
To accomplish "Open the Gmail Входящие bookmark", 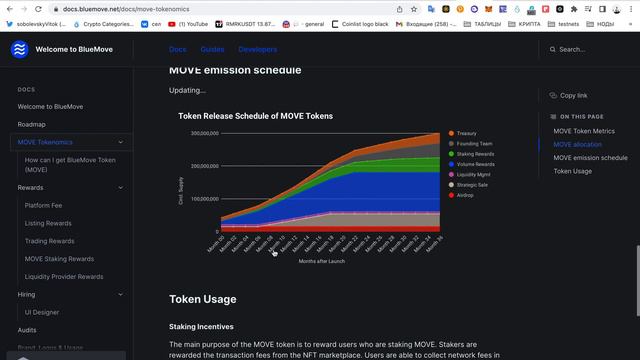I will click(x=426, y=24).
